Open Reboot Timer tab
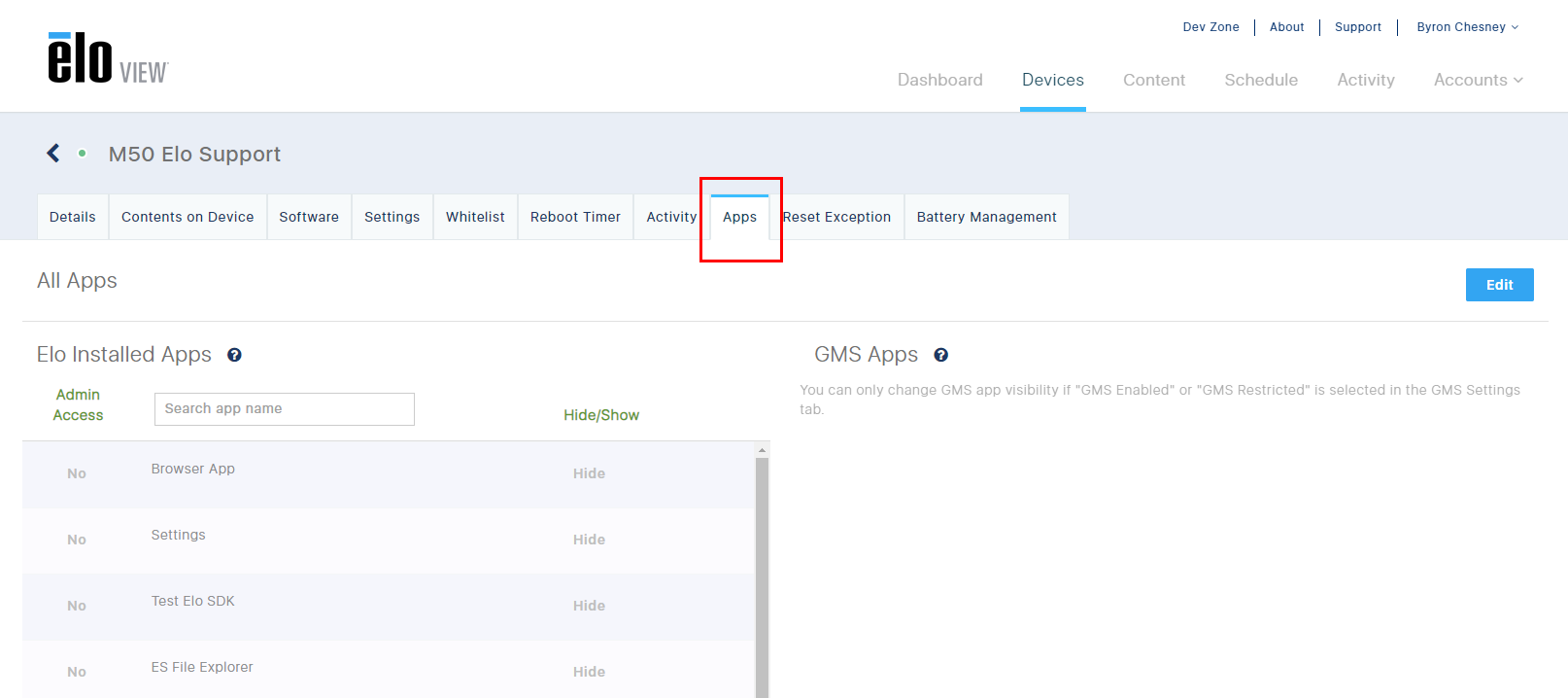This screenshot has width=1568, height=698. point(575,217)
